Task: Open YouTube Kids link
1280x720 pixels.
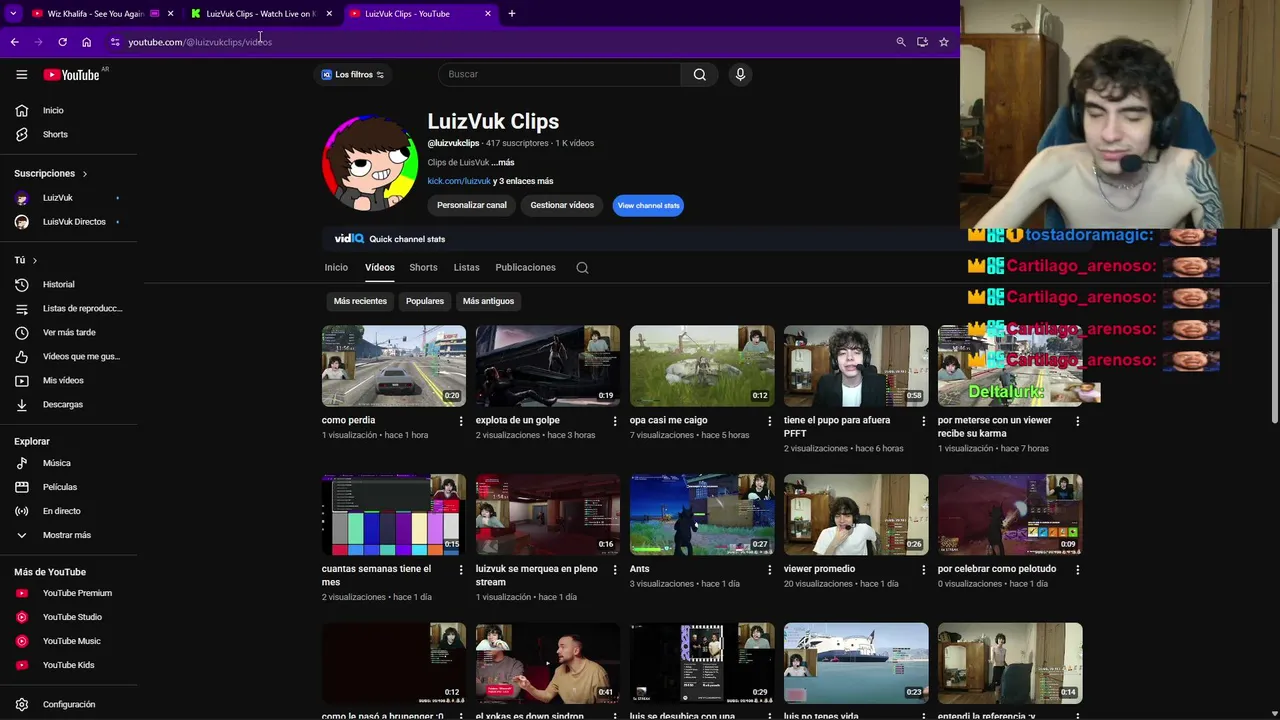Action: tap(68, 665)
